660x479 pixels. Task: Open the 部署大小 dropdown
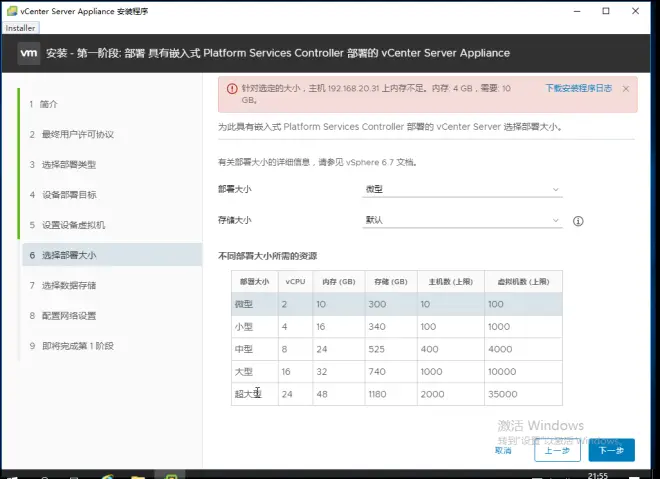pyautogui.click(x=462, y=189)
